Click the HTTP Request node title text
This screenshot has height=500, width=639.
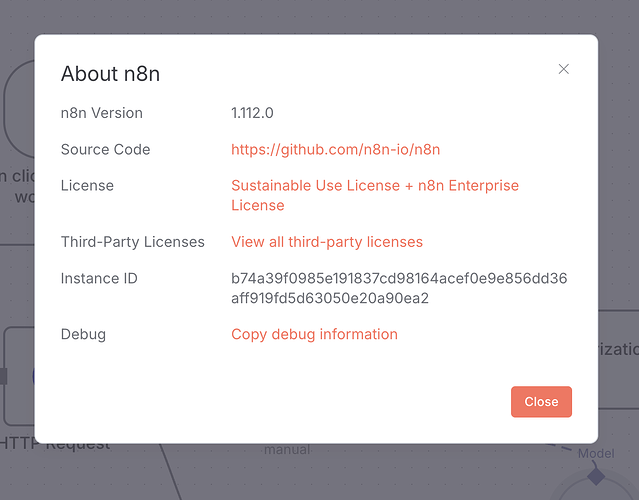tap(55, 444)
